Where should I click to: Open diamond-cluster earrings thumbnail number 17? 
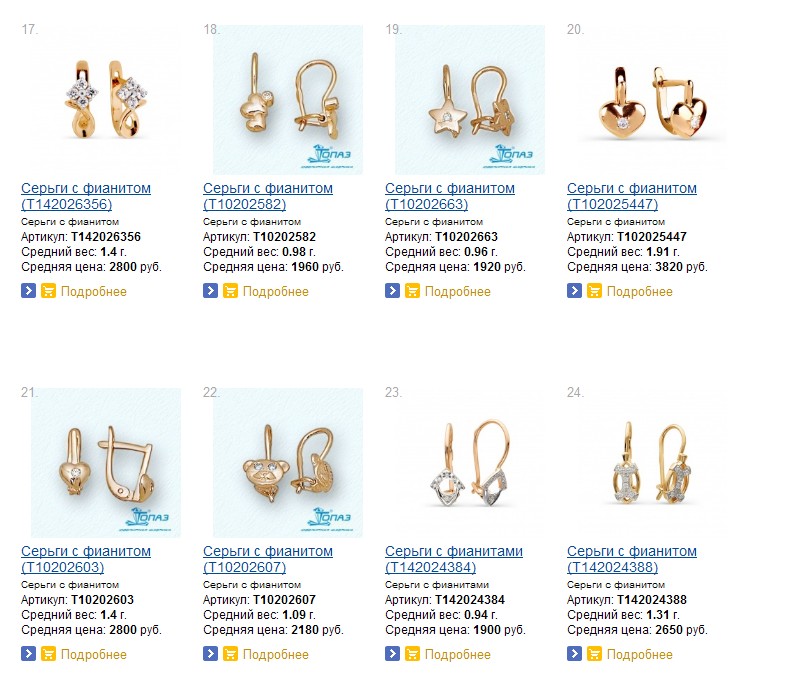[106, 100]
